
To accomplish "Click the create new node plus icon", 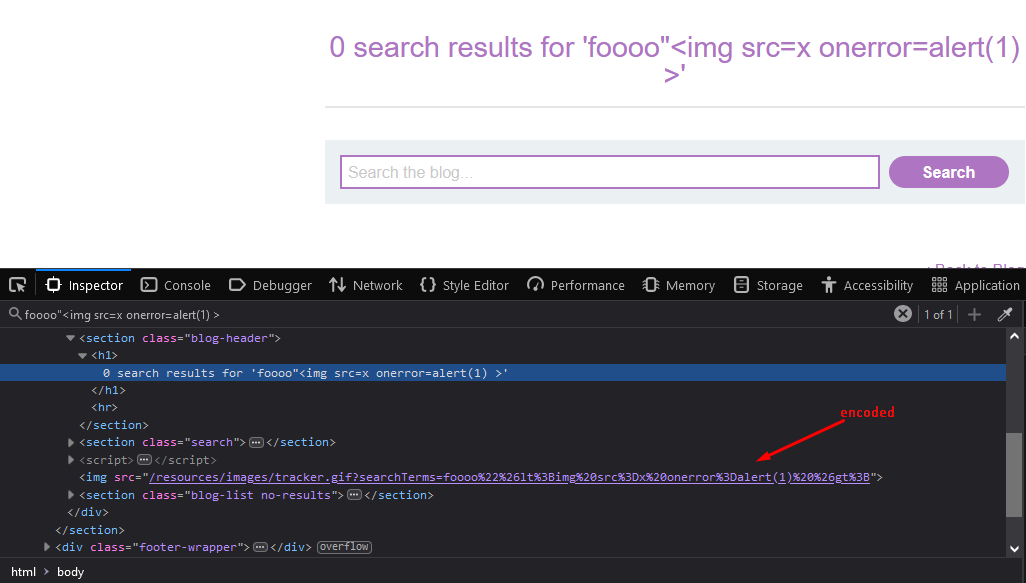I will (975, 314).
